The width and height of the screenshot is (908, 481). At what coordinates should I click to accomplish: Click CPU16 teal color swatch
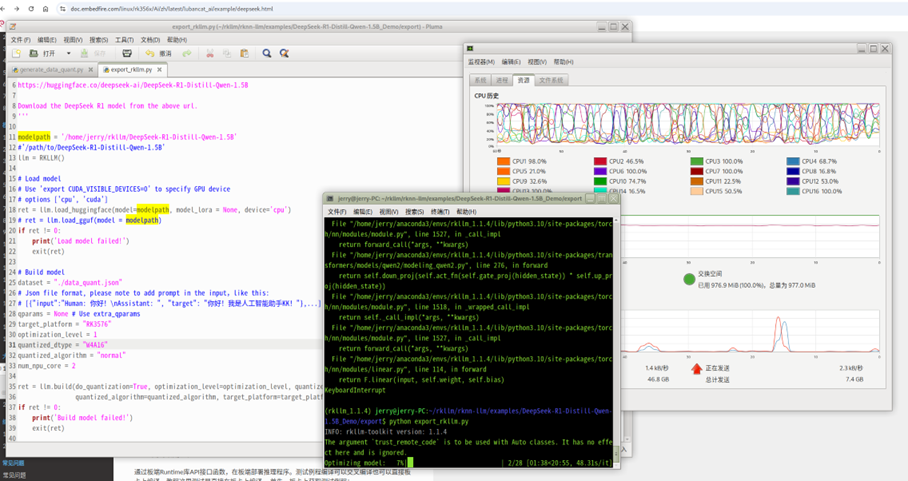793,191
